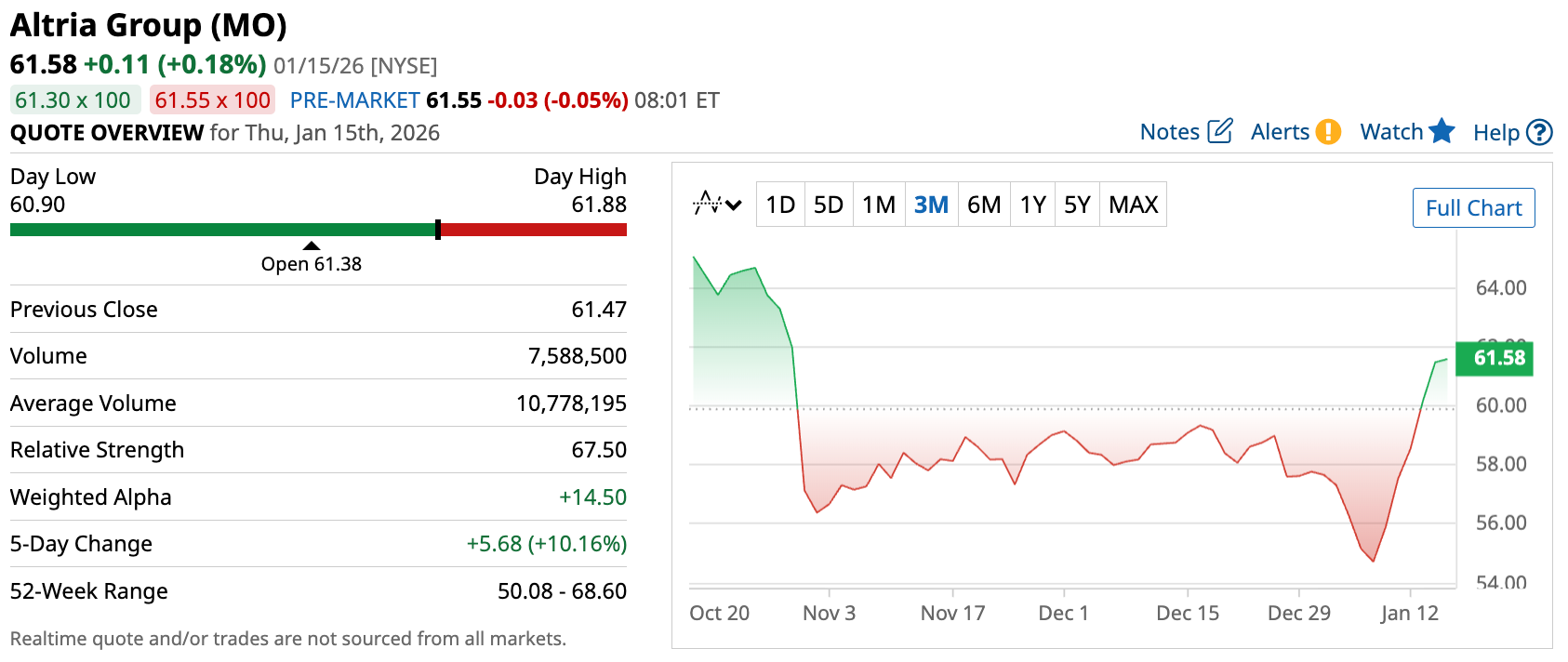Select the 1D chart period
The width and height of the screenshot is (1568, 662).
click(x=780, y=205)
